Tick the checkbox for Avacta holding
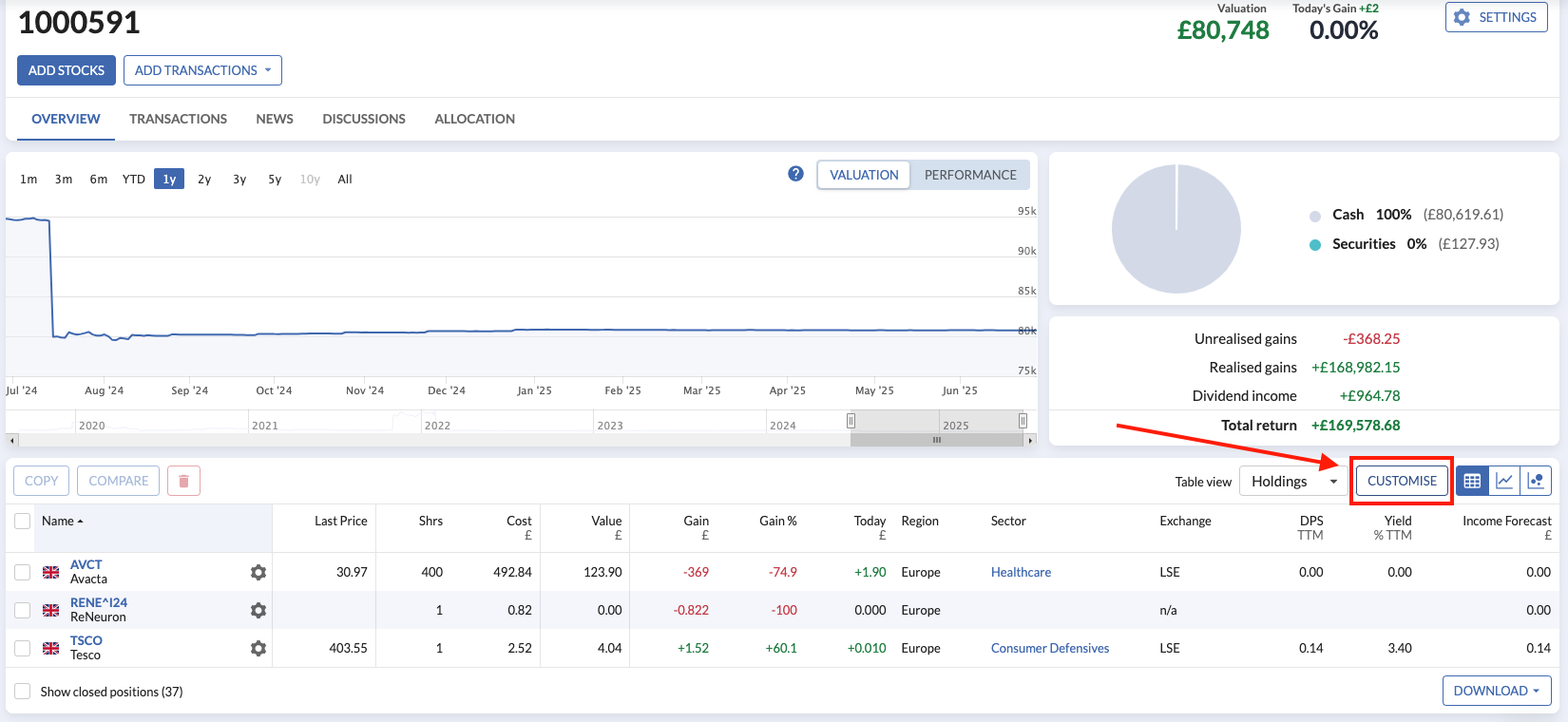 coord(23,572)
